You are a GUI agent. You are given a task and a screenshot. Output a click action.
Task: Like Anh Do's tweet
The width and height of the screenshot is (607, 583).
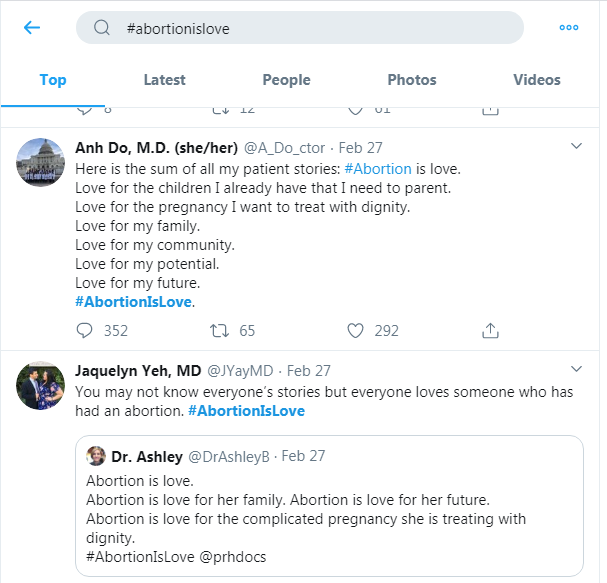pyautogui.click(x=355, y=330)
